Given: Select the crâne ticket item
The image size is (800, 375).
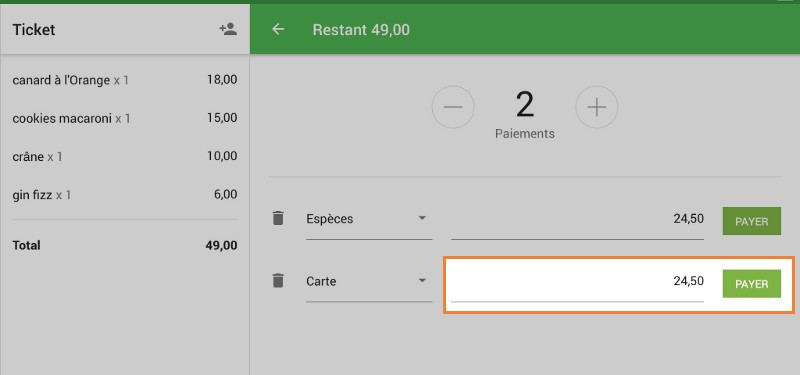Looking at the screenshot, I should tap(125, 157).
